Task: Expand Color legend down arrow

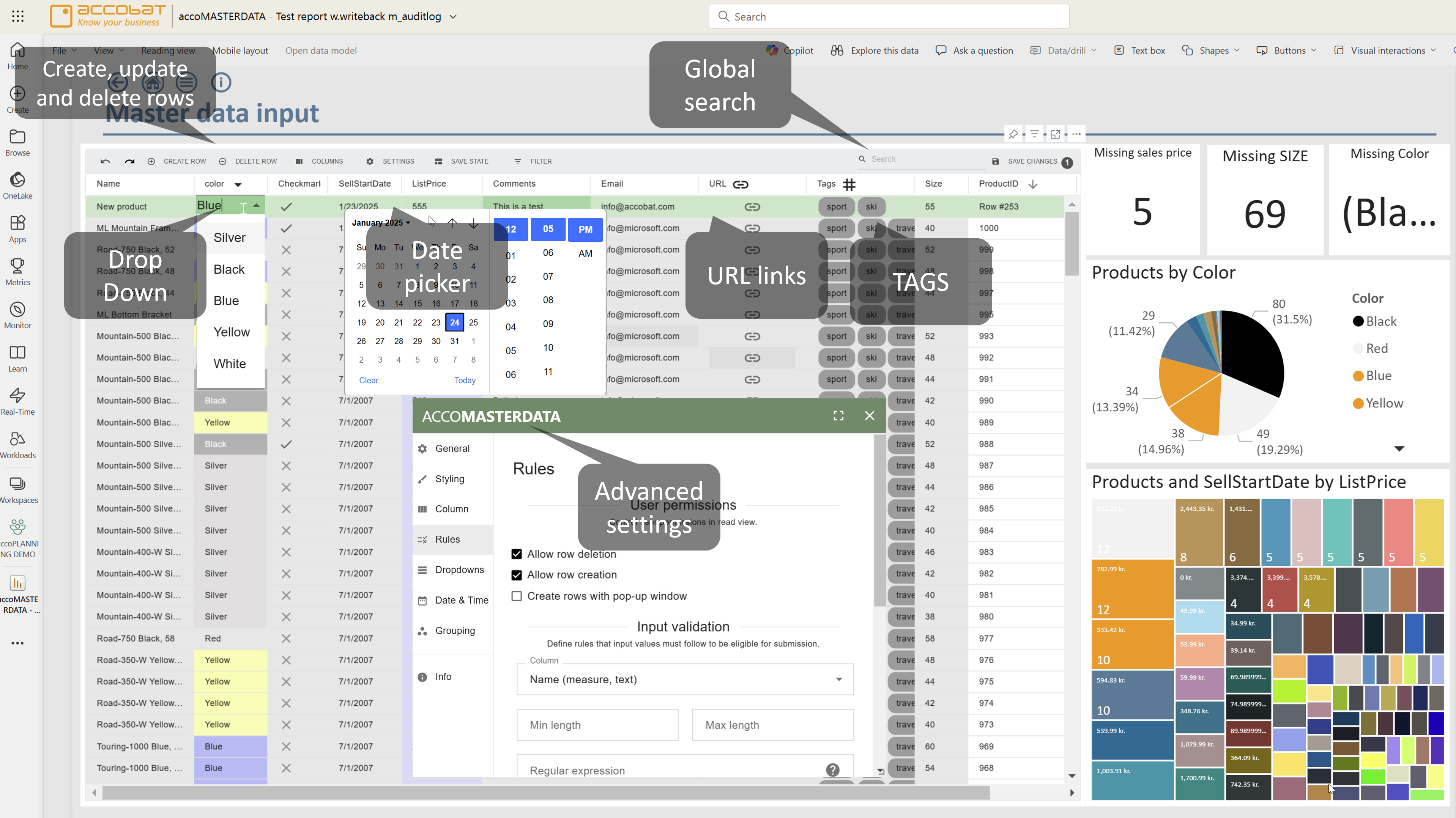Action: pyautogui.click(x=1398, y=448)
